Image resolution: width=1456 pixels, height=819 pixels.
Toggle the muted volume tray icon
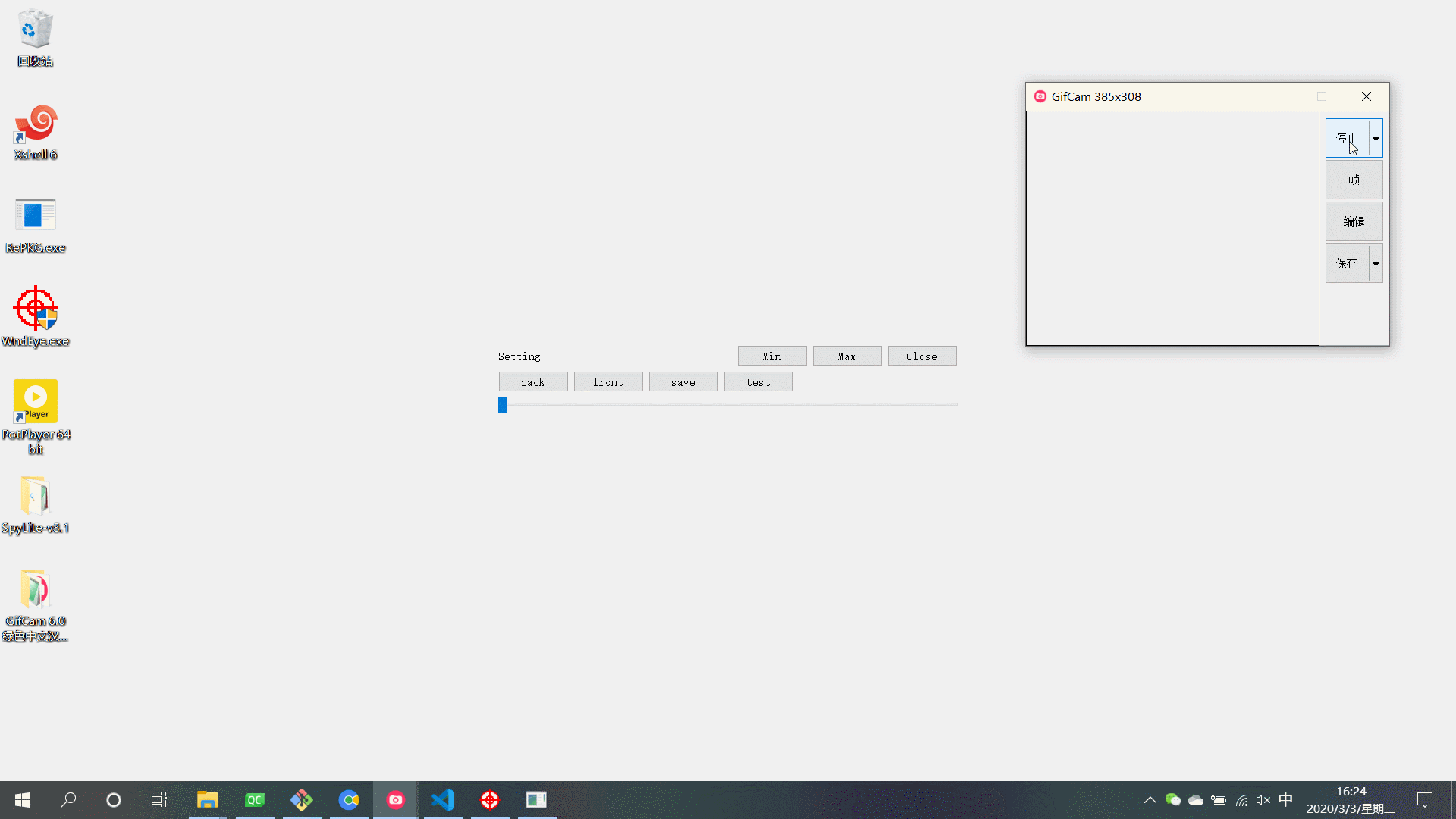pos(1263,800)
